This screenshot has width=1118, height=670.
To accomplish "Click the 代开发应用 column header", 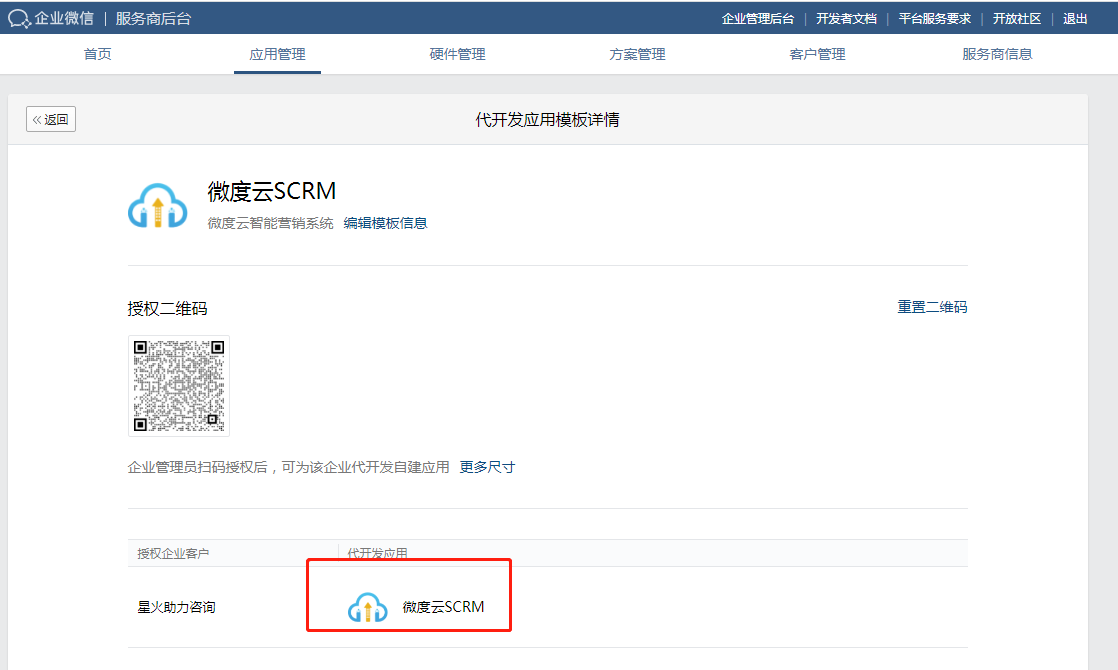I will [x=377, y=553].
